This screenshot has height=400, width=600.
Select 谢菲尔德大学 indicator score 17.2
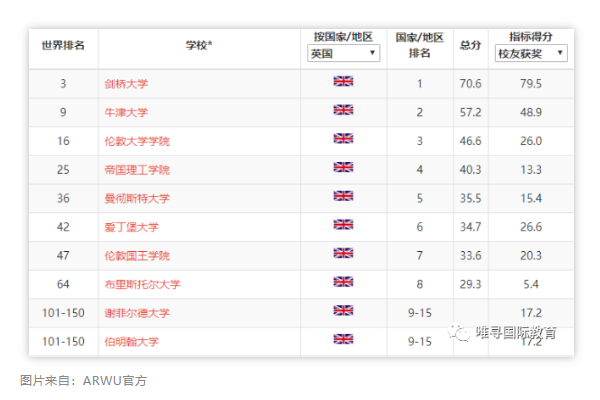tap(531, 313)
